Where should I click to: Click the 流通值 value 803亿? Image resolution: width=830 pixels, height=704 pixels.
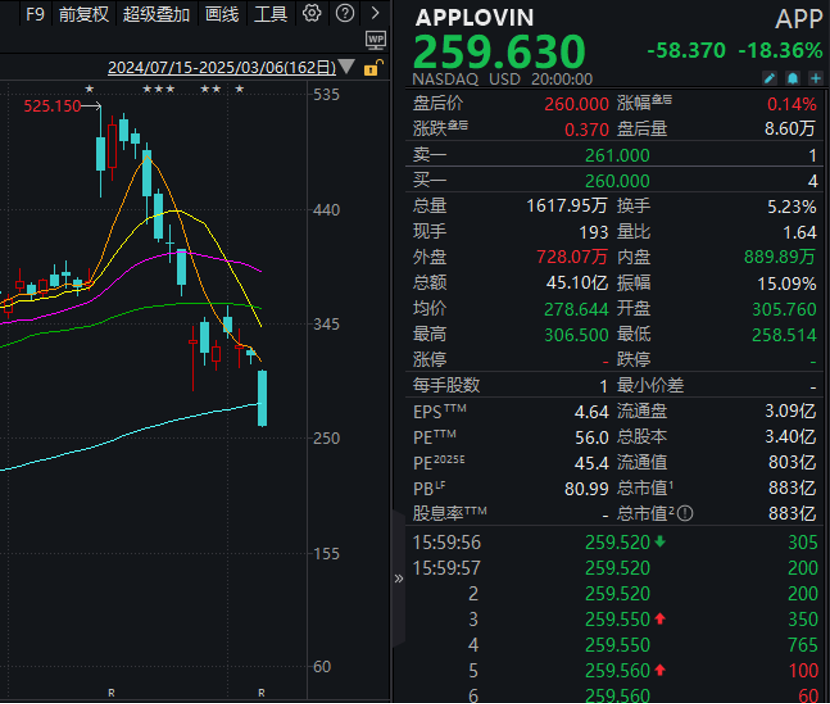tap(792, 462)
